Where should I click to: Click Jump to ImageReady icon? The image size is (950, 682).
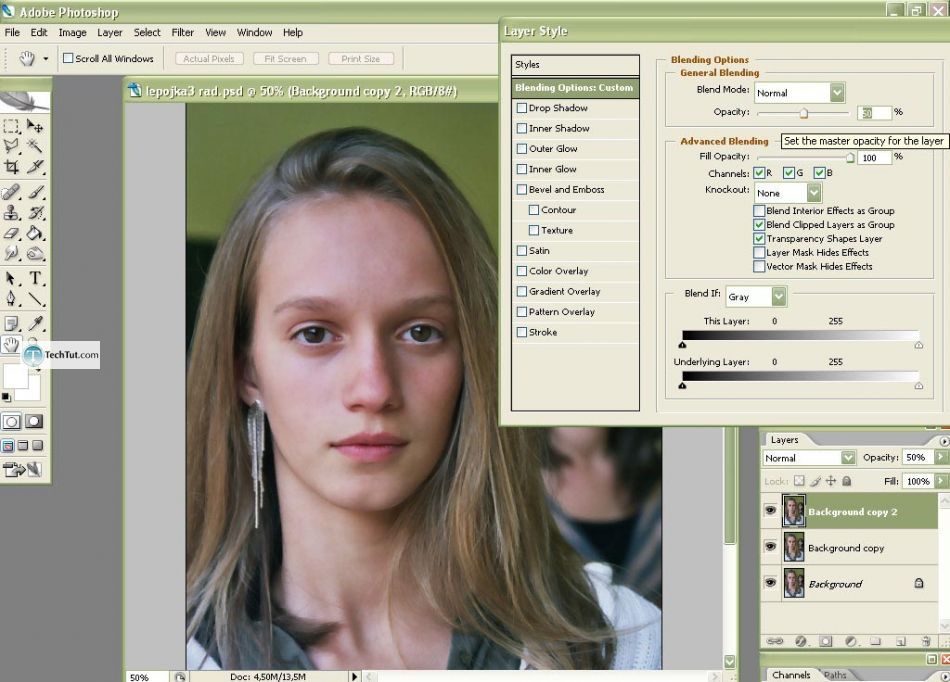(x=22, y=469)
